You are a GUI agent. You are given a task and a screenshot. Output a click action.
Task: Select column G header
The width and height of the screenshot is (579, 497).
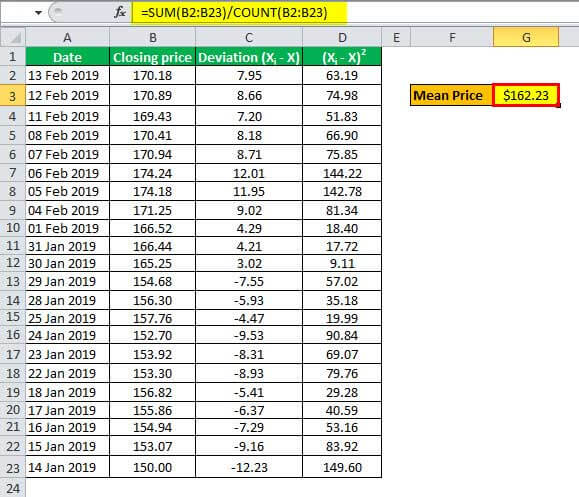coord(526,38)
